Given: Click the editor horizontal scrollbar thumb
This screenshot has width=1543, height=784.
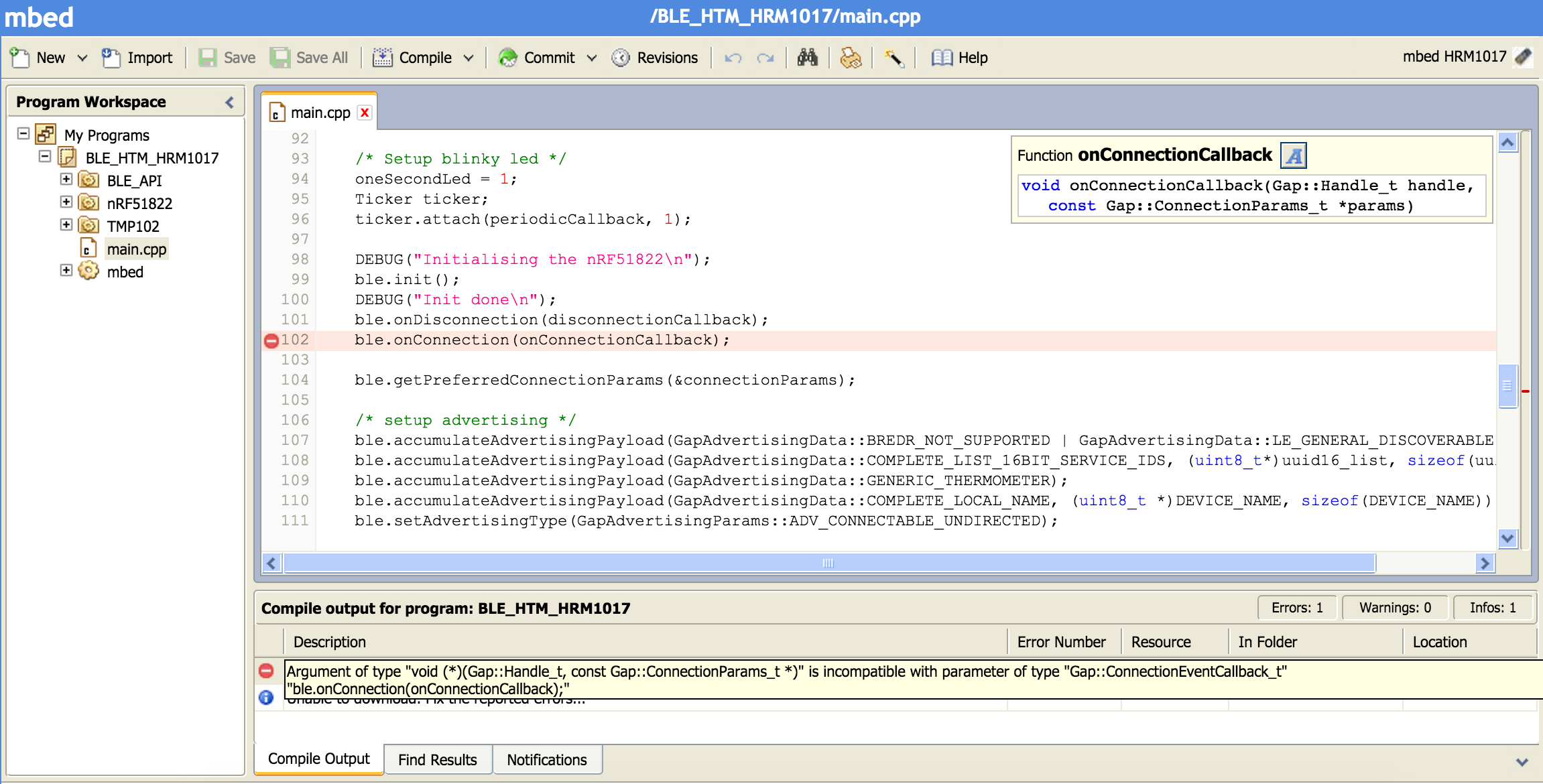Looking at the screenshot, I should pos(828,564).
